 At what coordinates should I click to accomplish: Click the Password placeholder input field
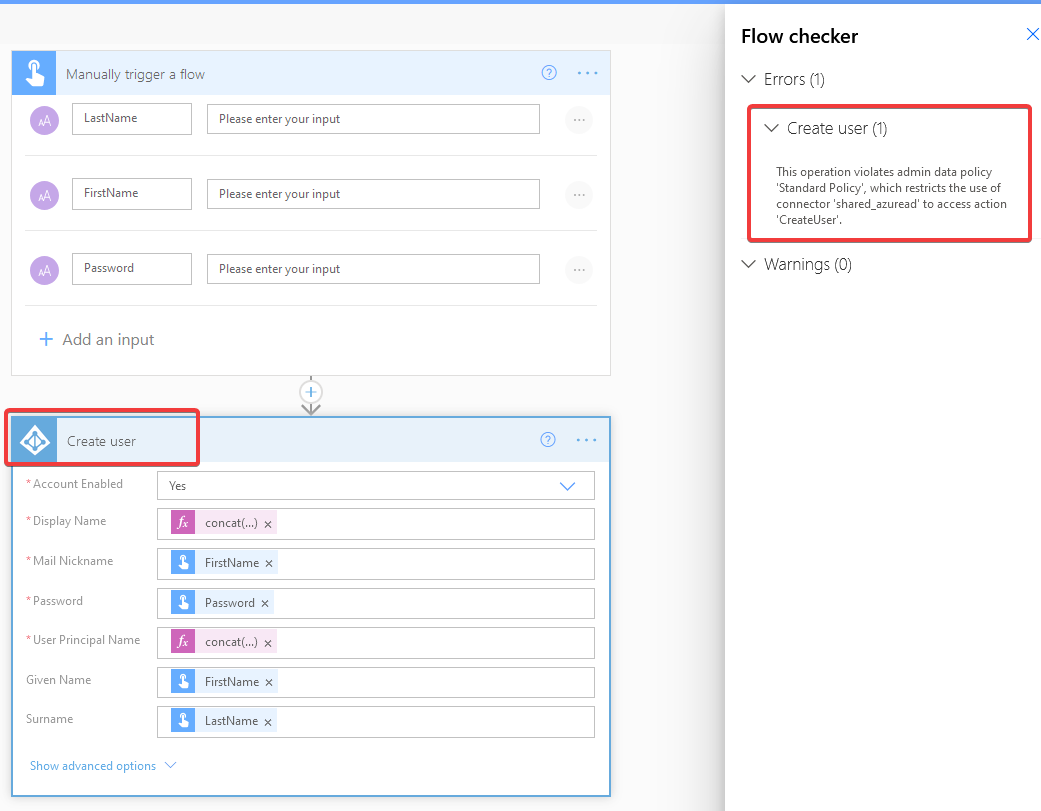pos(373,268)
